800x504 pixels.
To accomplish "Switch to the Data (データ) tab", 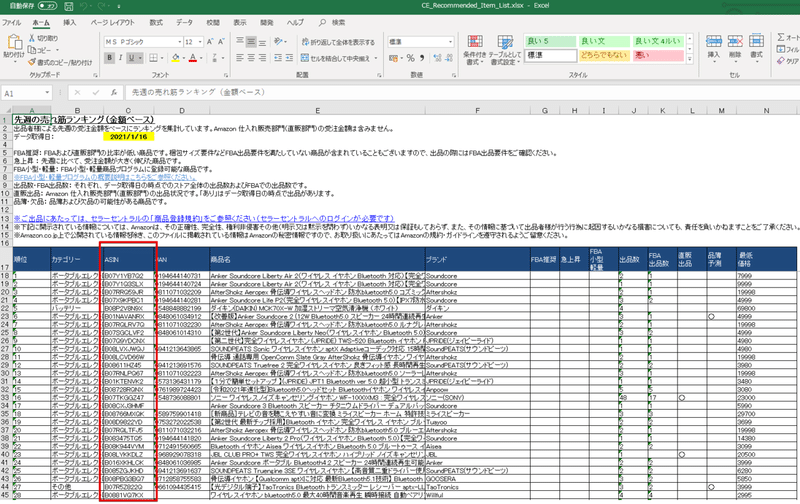I will tap(184, 22).
